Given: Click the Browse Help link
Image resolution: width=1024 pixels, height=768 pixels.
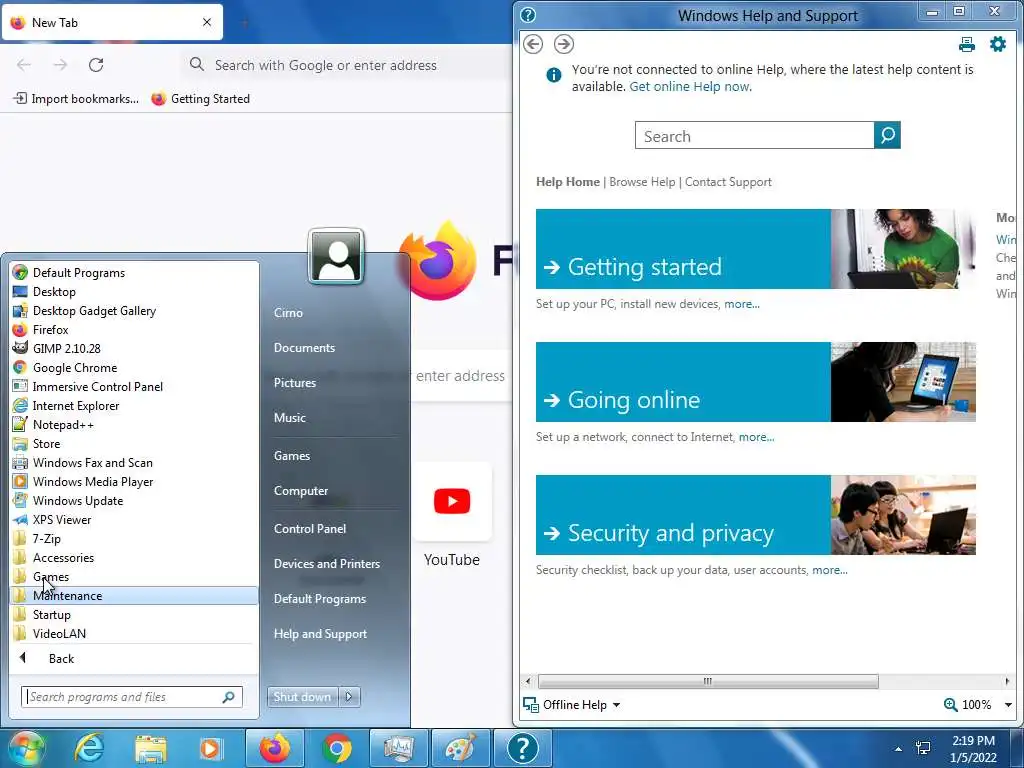Looking at the screenshot, I should click(642, 182).
